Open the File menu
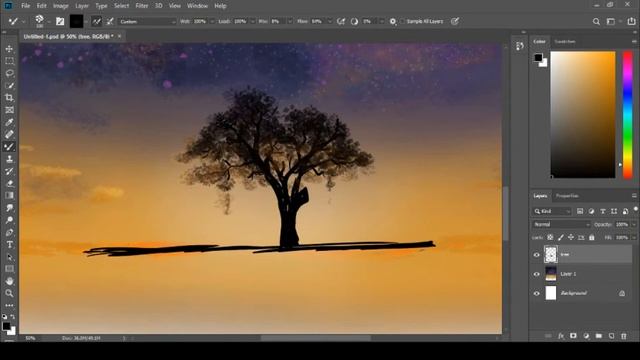 pyautogui.click(x=26, y=6)
